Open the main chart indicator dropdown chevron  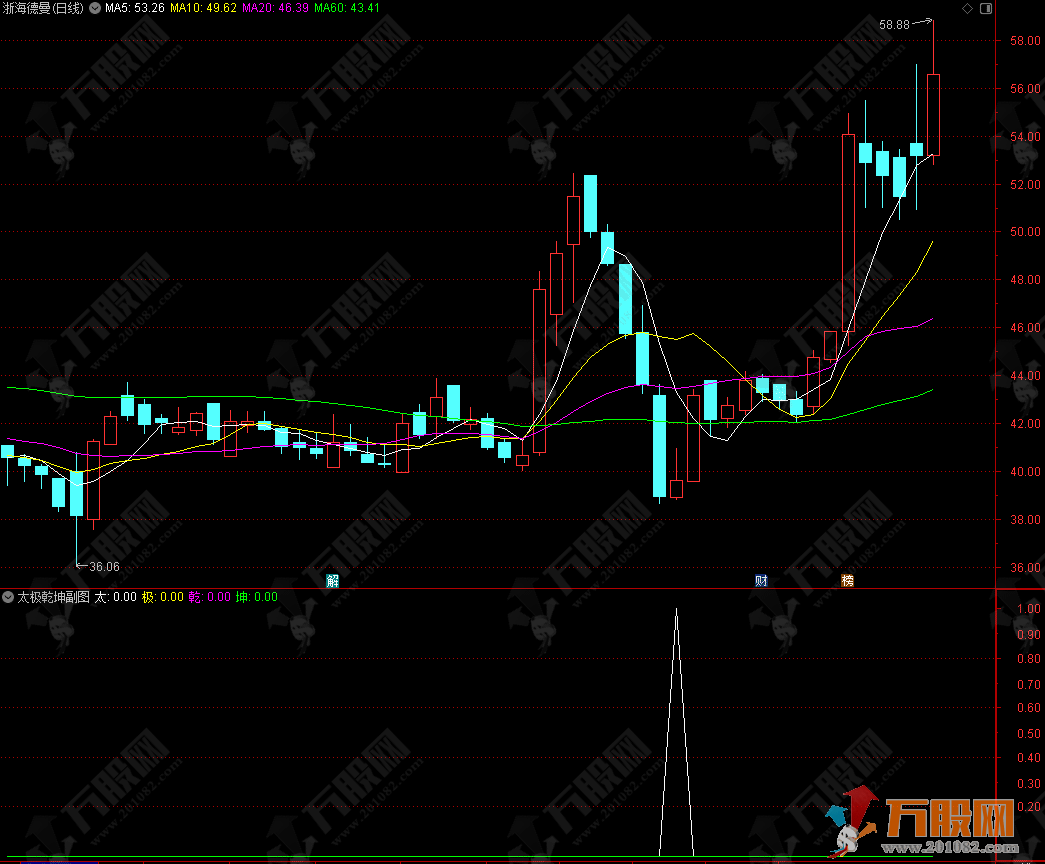point(95,8)
